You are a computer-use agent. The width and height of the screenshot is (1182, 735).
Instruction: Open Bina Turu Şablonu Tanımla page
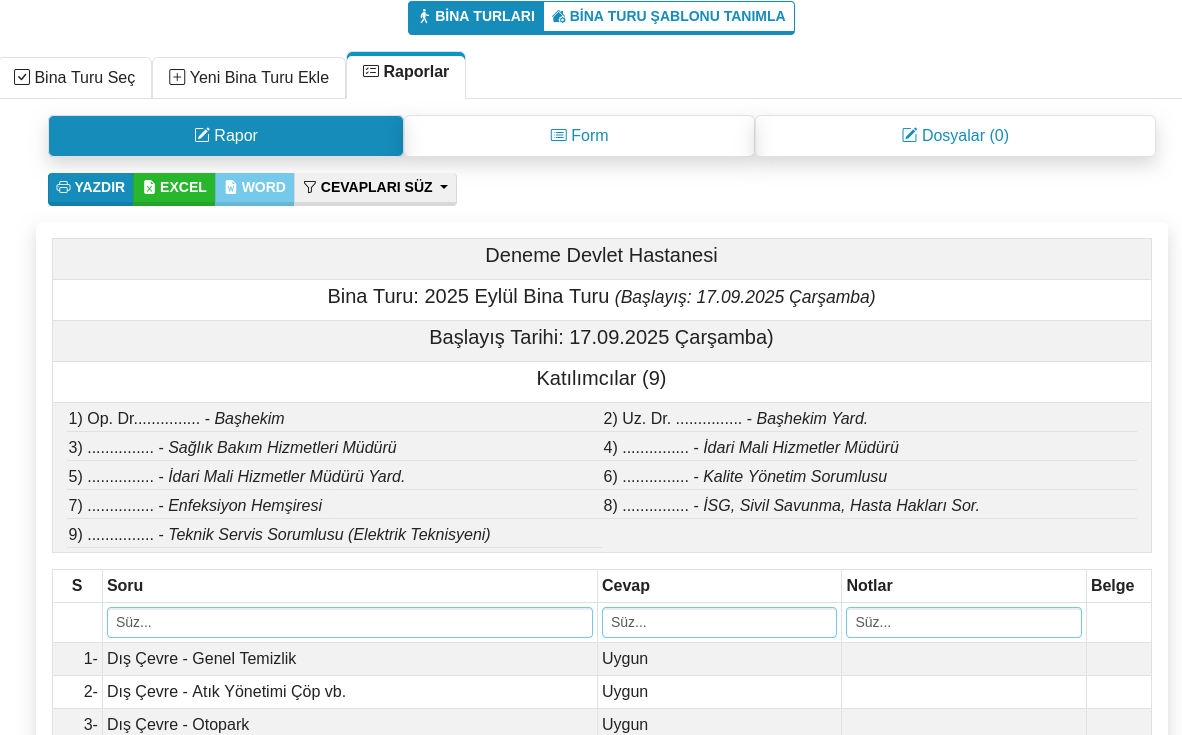669,17
